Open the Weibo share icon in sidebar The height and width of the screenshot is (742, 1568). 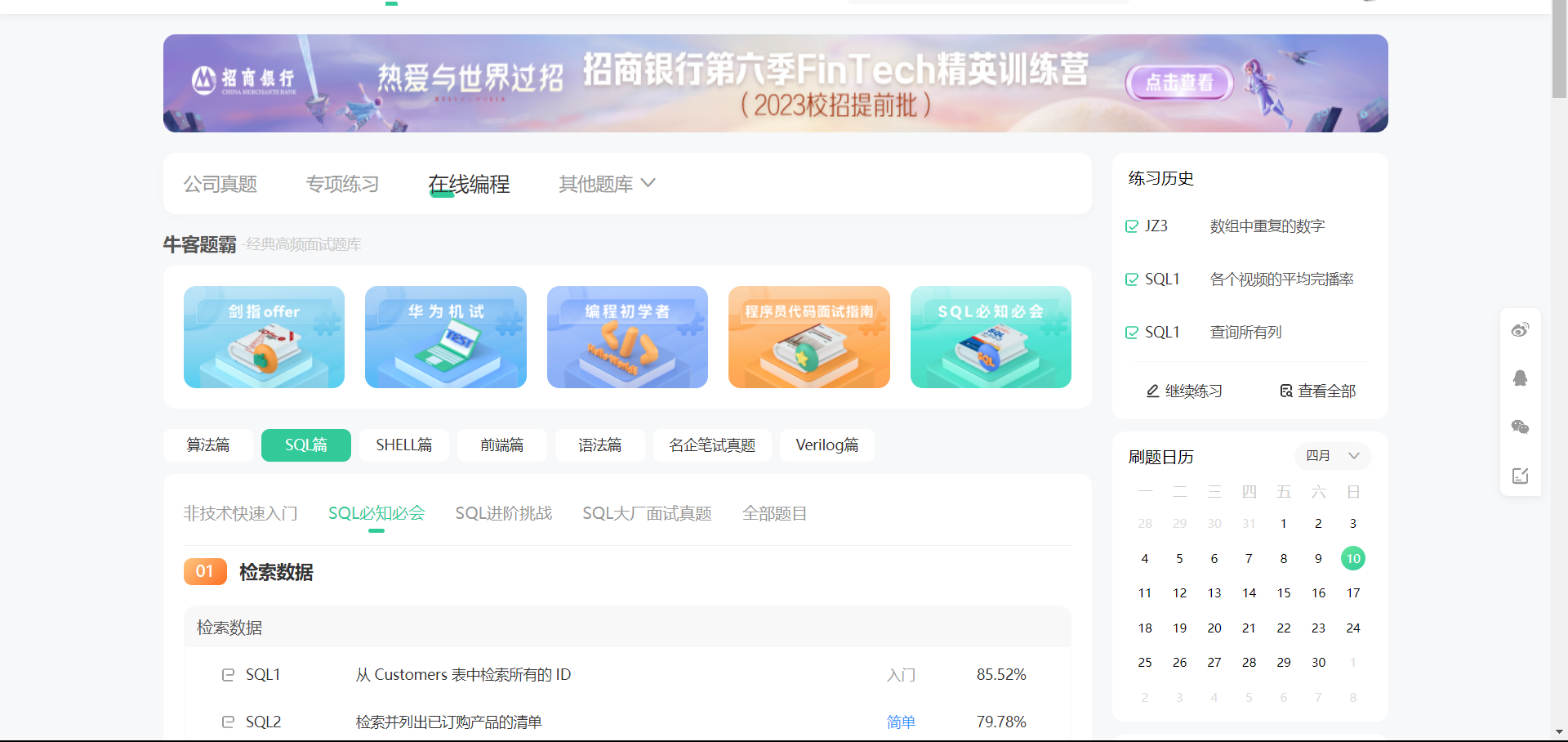click(1520, 330)
